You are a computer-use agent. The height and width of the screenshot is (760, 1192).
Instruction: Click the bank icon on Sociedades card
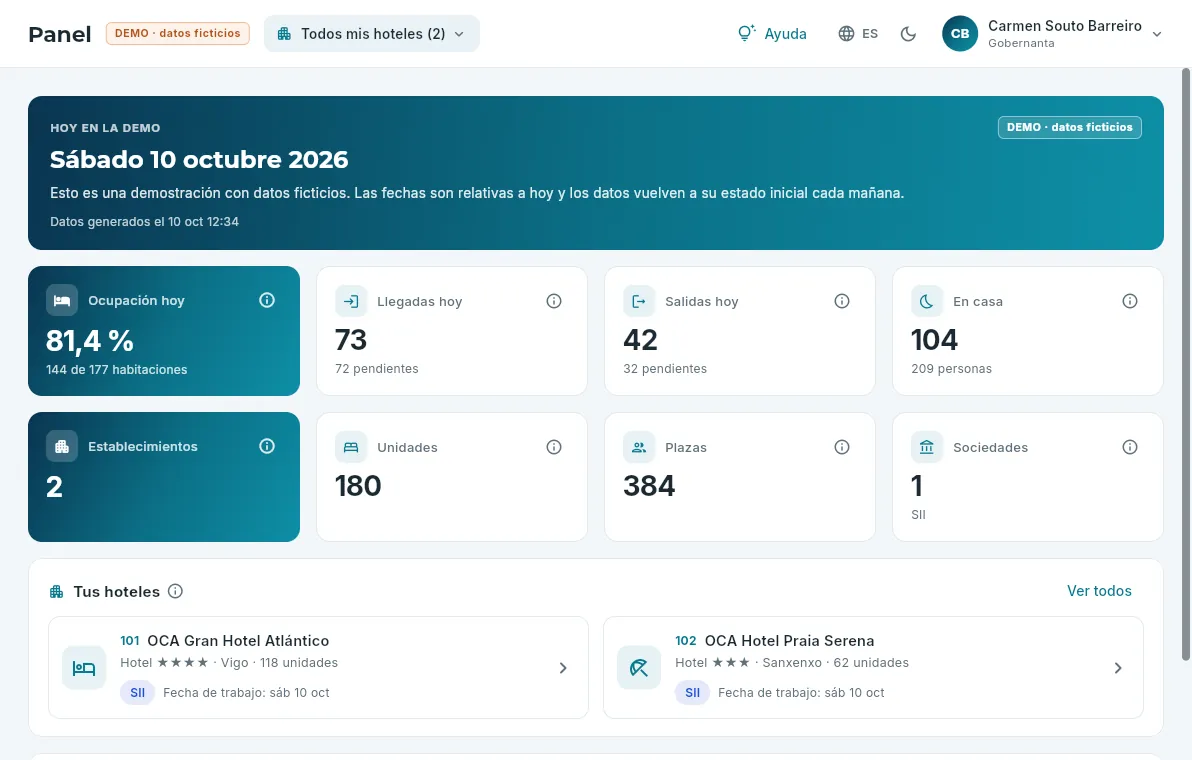click(927, 447)
